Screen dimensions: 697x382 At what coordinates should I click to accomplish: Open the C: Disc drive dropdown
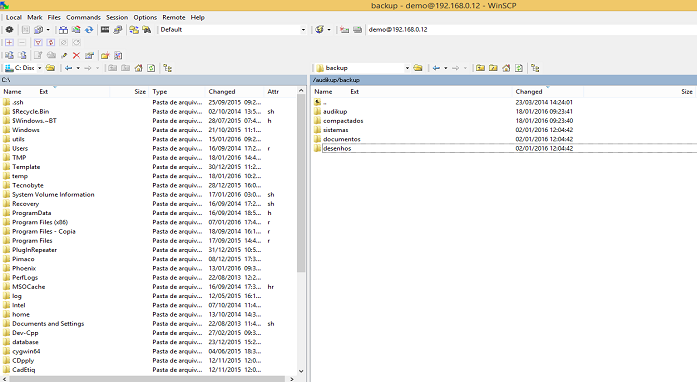tap(40, 68)
